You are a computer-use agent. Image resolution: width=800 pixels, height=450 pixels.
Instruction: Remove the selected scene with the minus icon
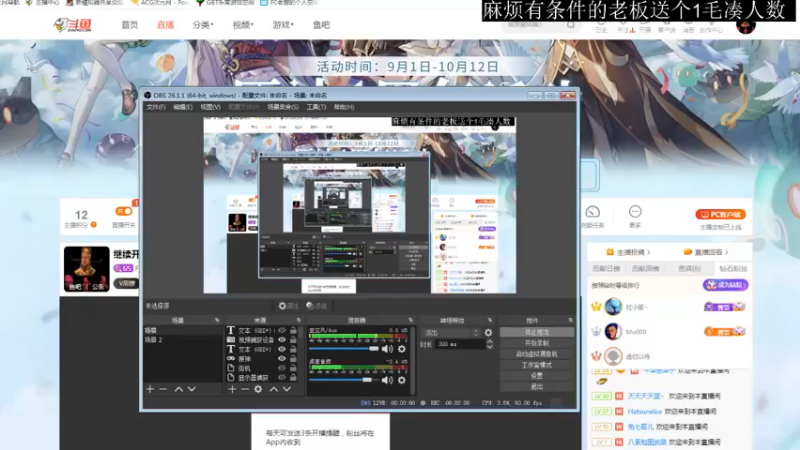pyautogui.click(x=163, y=389)
